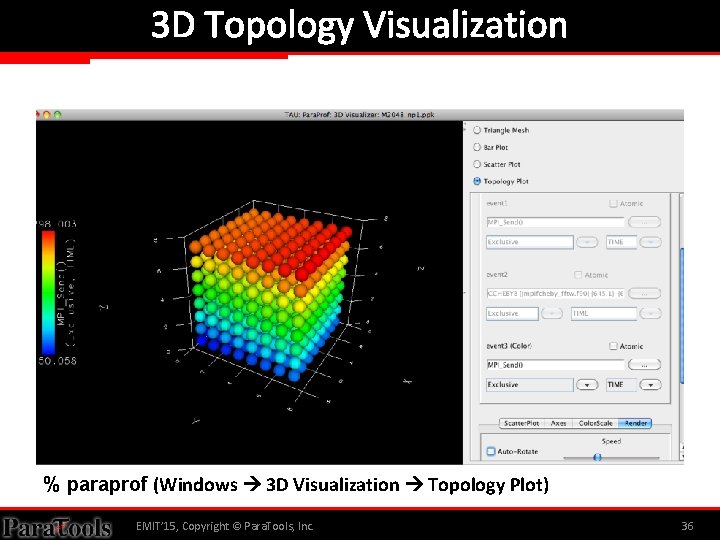Click the event2 CCHEBY3 function field
Image resolution: width=720 pixels, height=540 pixels.
point(555,293)
